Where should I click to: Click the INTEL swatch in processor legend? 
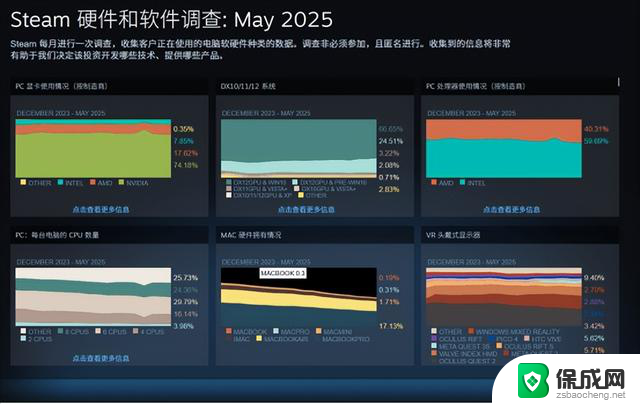[462, 182]
